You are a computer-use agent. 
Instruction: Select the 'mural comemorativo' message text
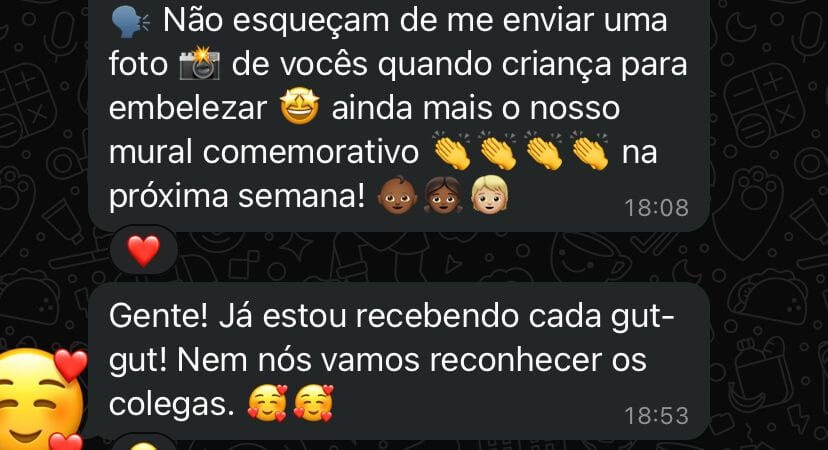coord(264,152)
